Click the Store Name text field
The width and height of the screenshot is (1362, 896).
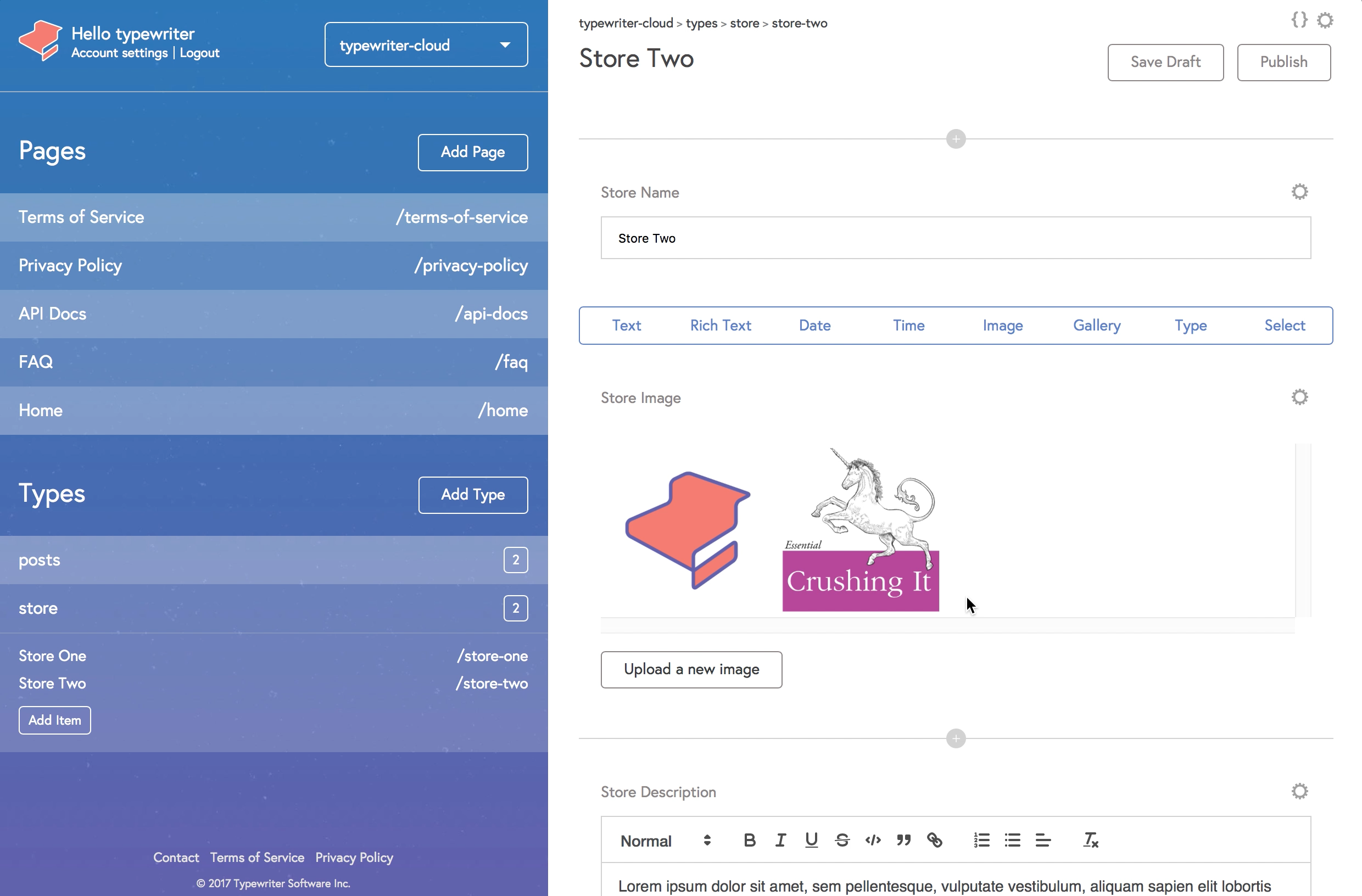click(956, 238)
